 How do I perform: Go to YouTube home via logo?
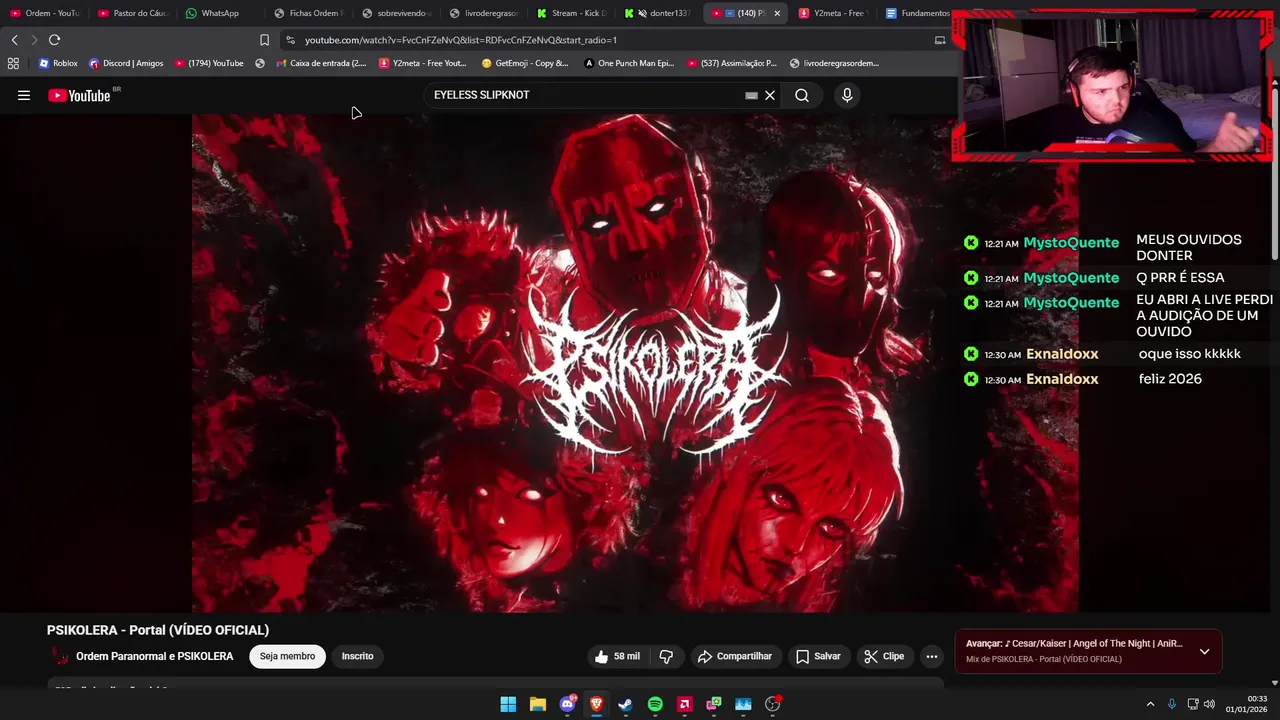80,95
